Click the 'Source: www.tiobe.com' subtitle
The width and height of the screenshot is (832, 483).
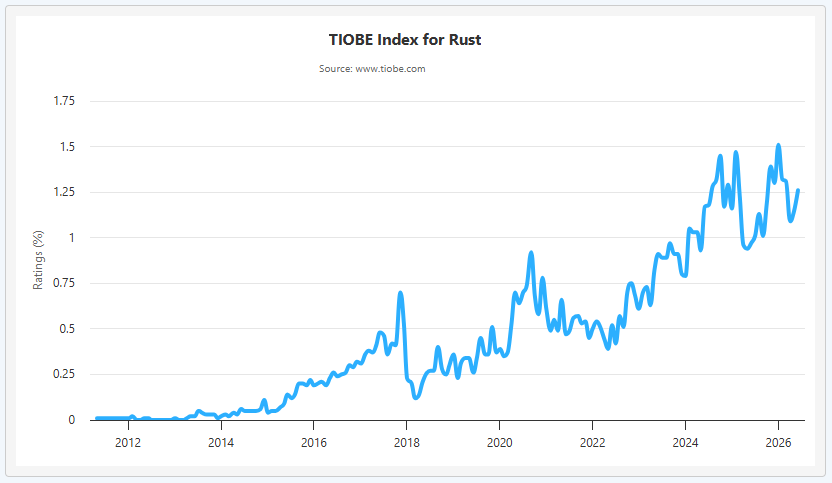(x=372, y=68)
